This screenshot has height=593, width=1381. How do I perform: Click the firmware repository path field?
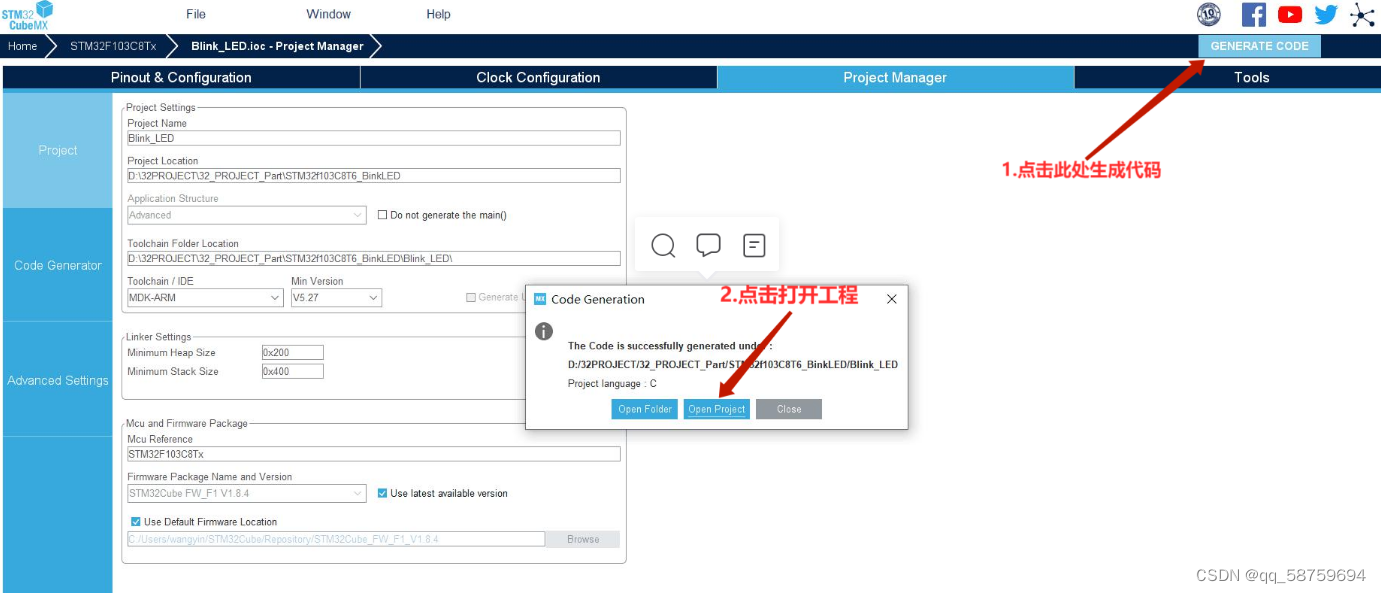click(x=336, y=539)
